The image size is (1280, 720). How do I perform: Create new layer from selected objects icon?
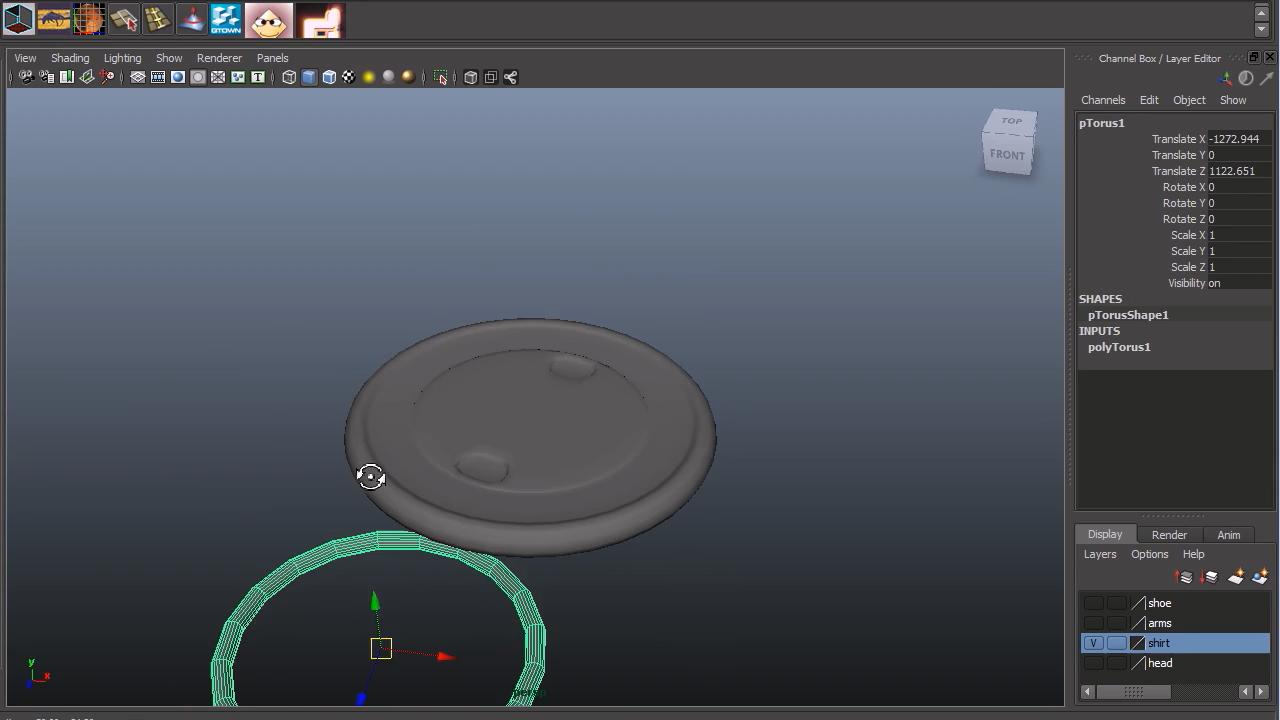(x=1260, y=577)
